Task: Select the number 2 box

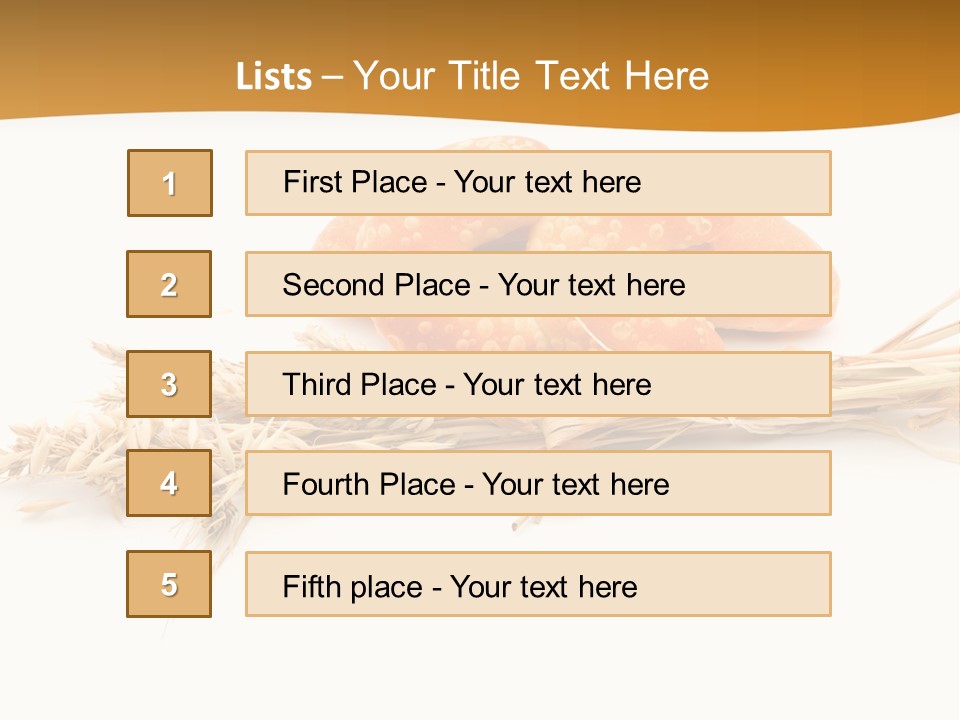Action: [x=169, y=284]
